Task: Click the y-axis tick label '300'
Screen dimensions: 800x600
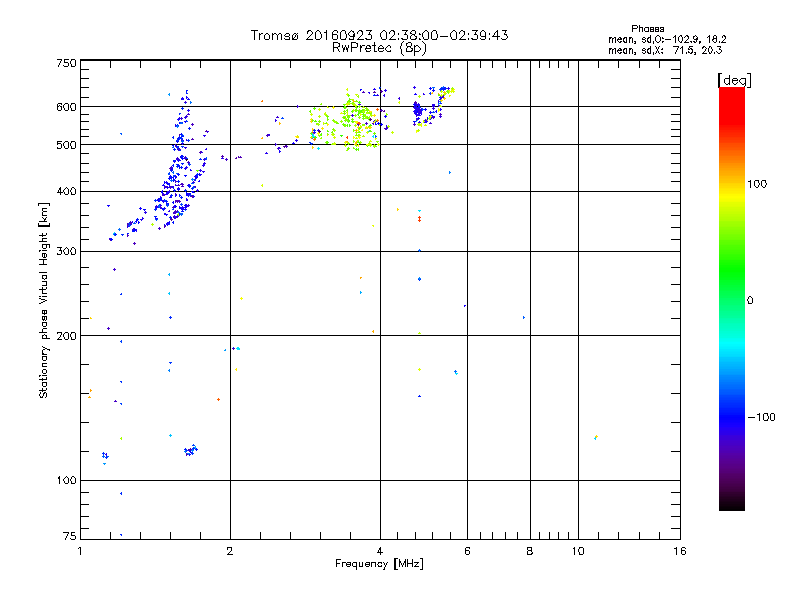Action: point(67,251)
